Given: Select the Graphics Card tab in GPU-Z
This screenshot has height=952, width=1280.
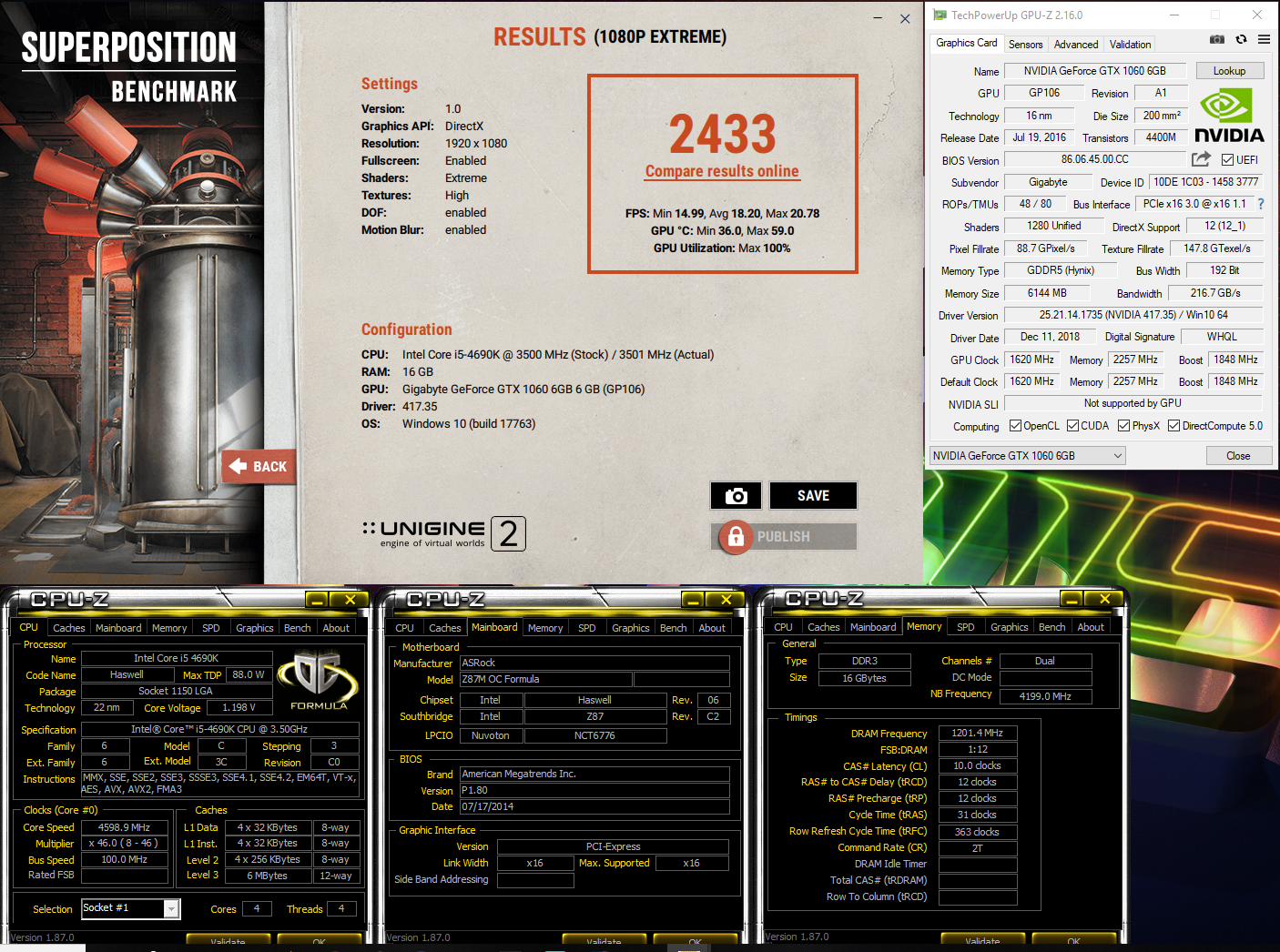Looking at the screenshot, I should click(966, 43).
